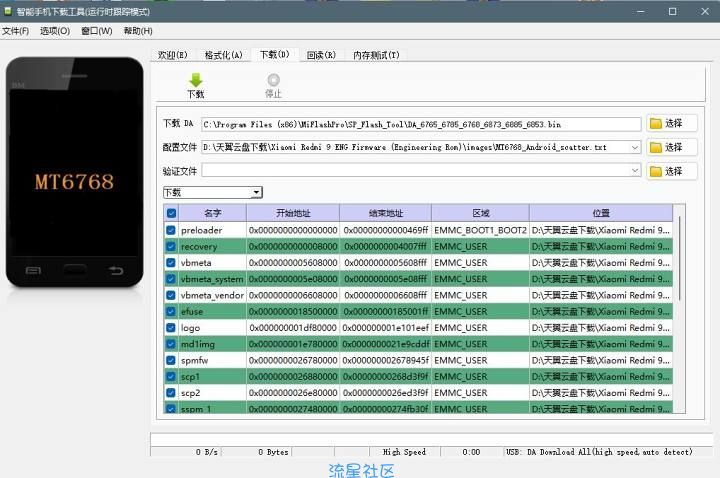Toggle the select-all checkbox in table header
This screenshot has width=720, height=478.
(x=171, y=214)
